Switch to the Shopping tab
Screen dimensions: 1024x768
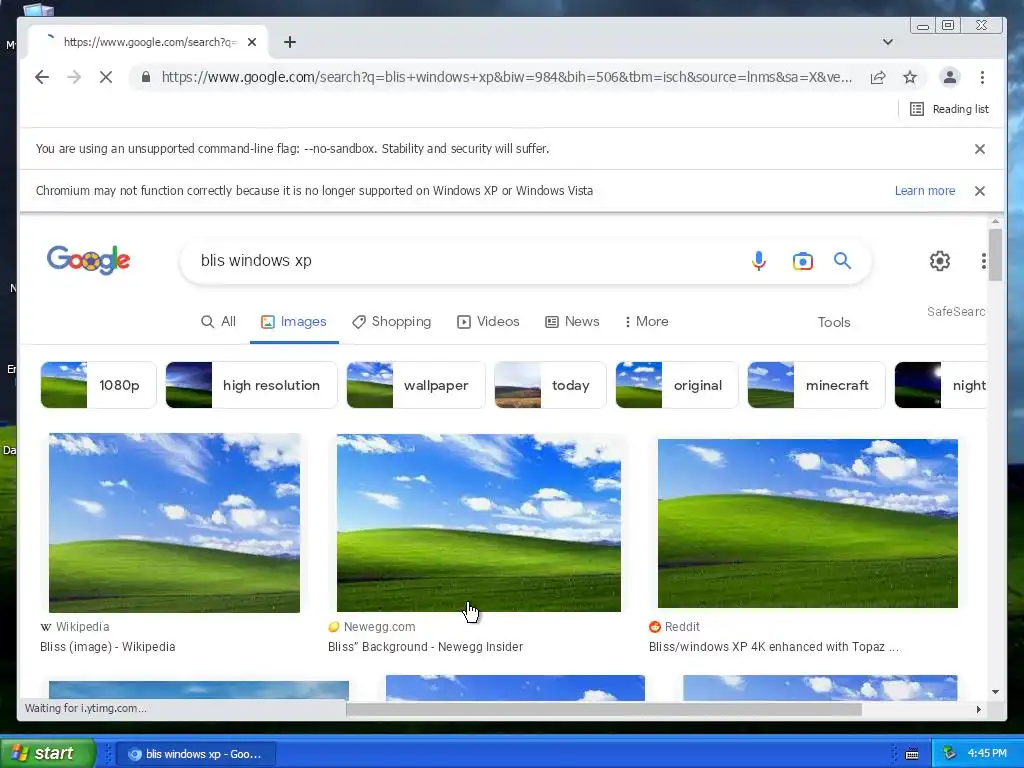[392, 321]
